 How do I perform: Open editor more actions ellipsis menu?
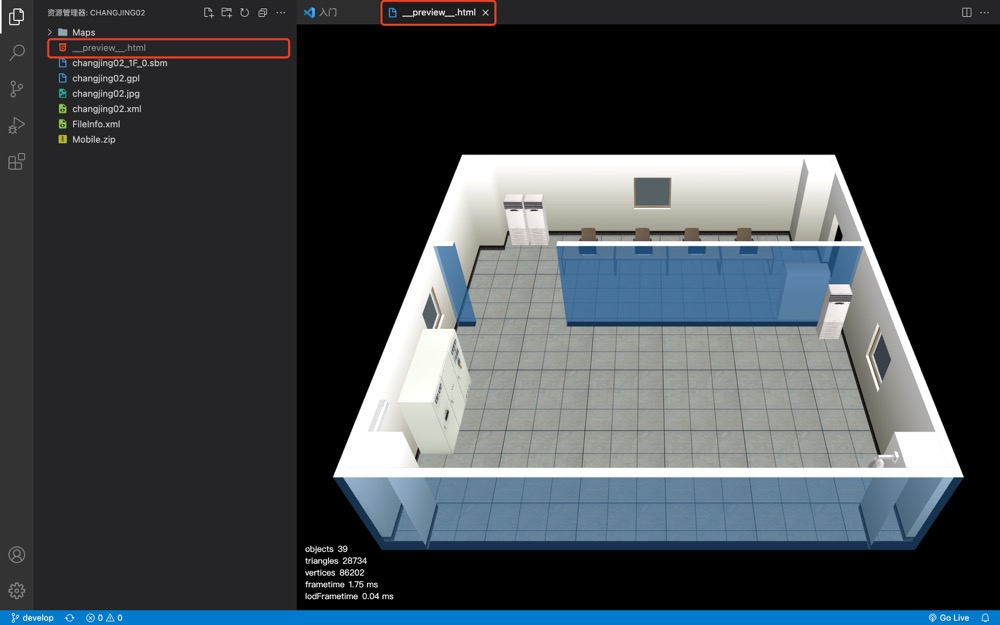984,13
